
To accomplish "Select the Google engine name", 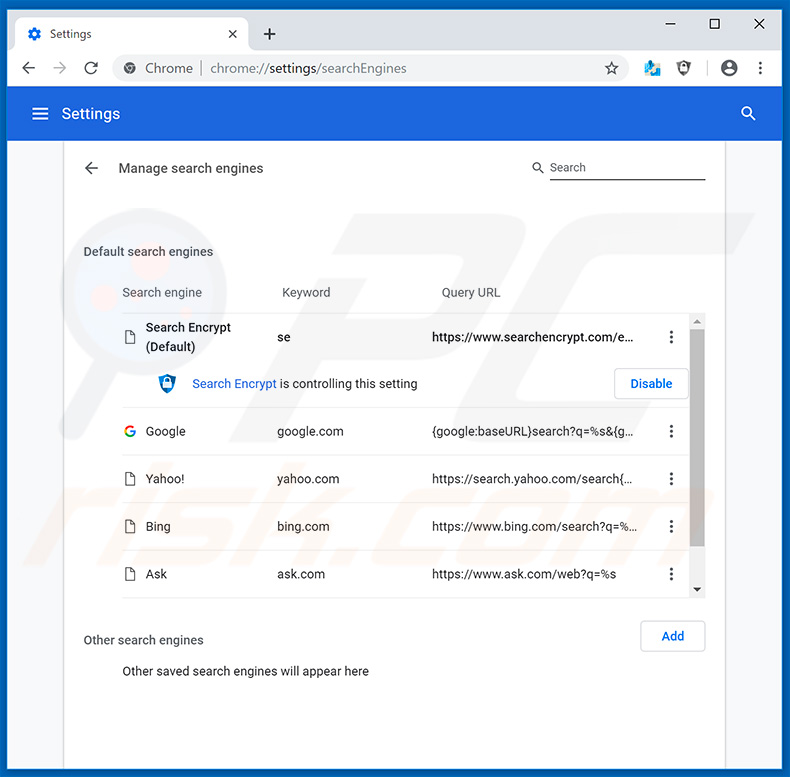I will tap(166, 432).
